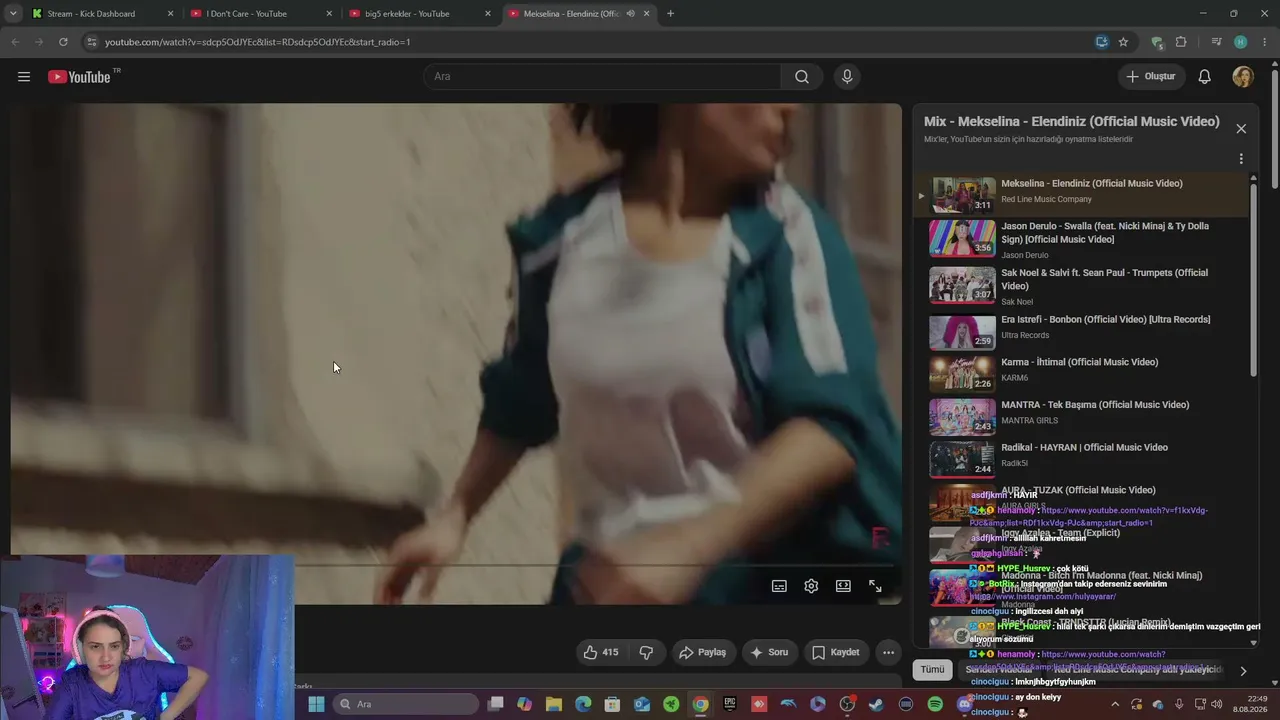The image size is (1280, 720).
Task: Select Sak Noel & Salvi - Trumpets video
Action: [1081, 285]
